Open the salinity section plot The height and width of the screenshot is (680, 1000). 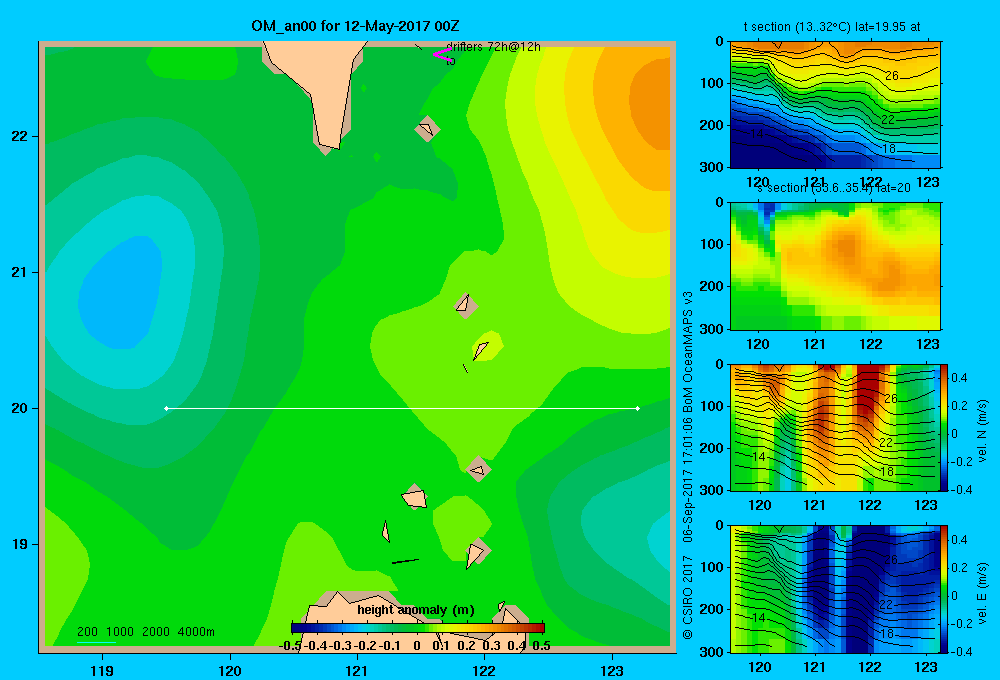pyautogui.click(x=835, y=266)
